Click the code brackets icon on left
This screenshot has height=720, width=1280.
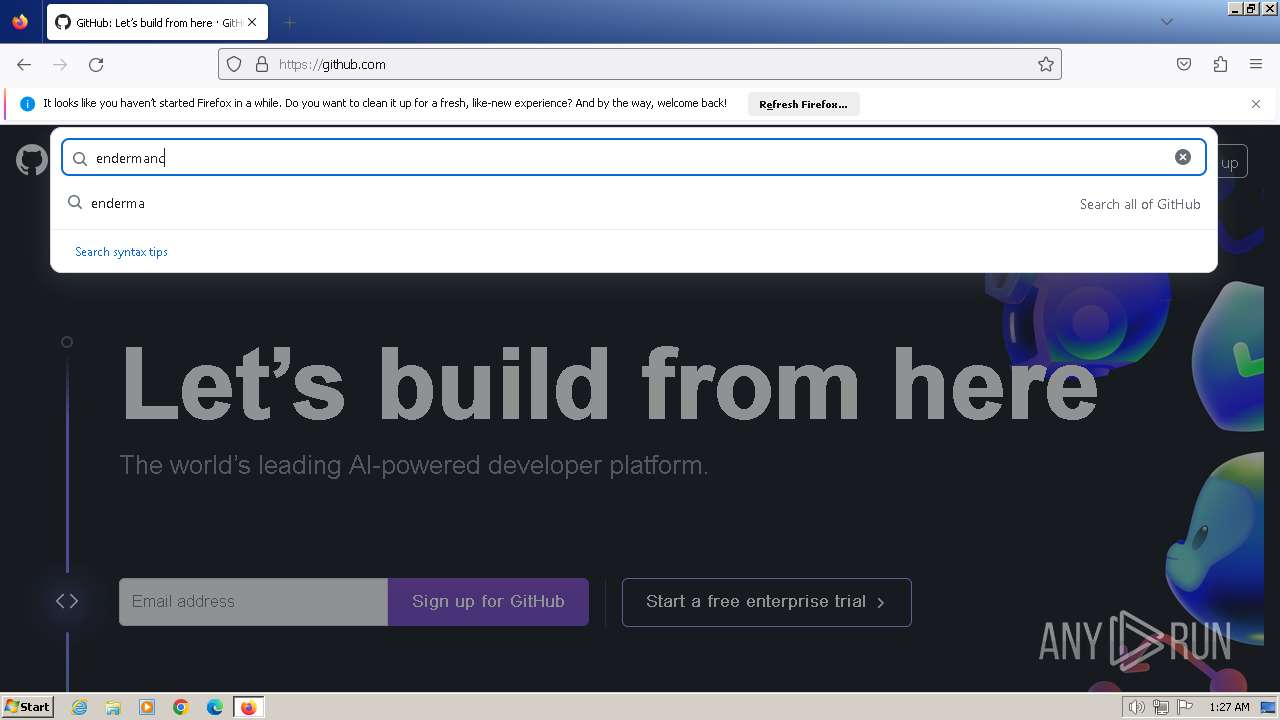point(67,601)
